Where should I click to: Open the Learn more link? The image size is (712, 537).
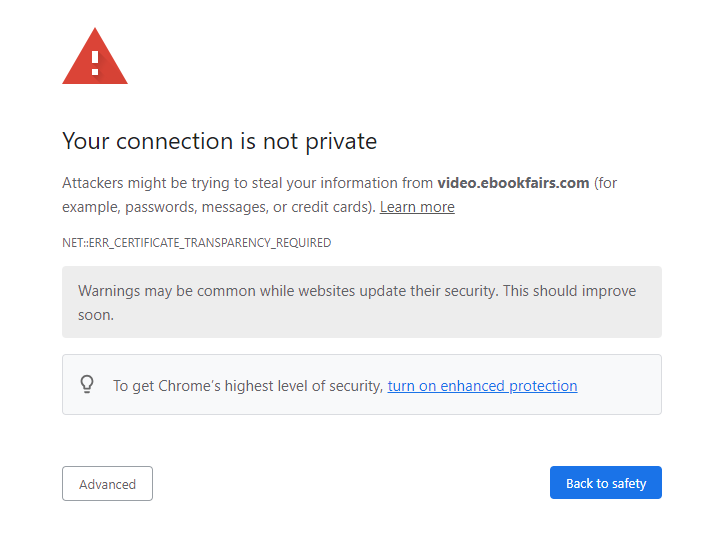[x=417, y=207]
